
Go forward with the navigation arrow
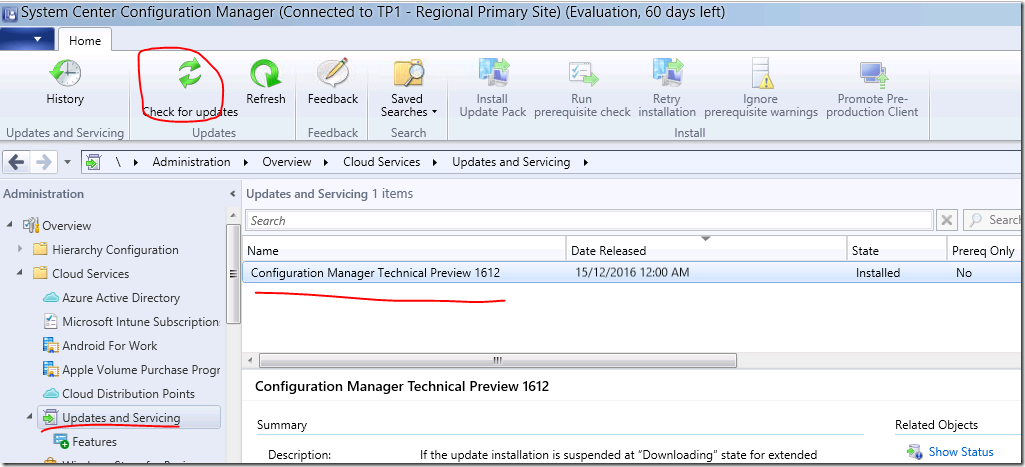[46, 162]
